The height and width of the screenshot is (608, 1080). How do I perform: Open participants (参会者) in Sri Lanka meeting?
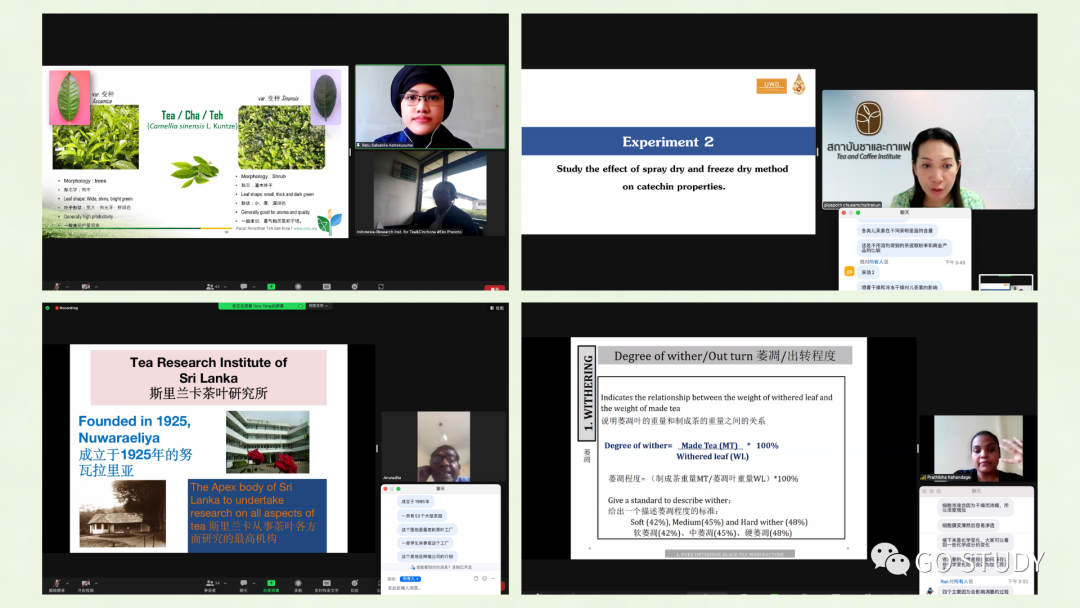tap(211, 584)
